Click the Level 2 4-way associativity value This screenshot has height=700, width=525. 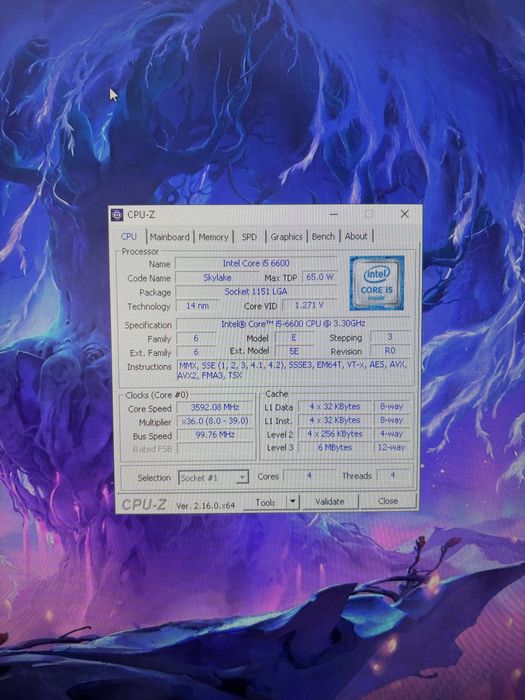pyautogui.click(x=392, y=433)
